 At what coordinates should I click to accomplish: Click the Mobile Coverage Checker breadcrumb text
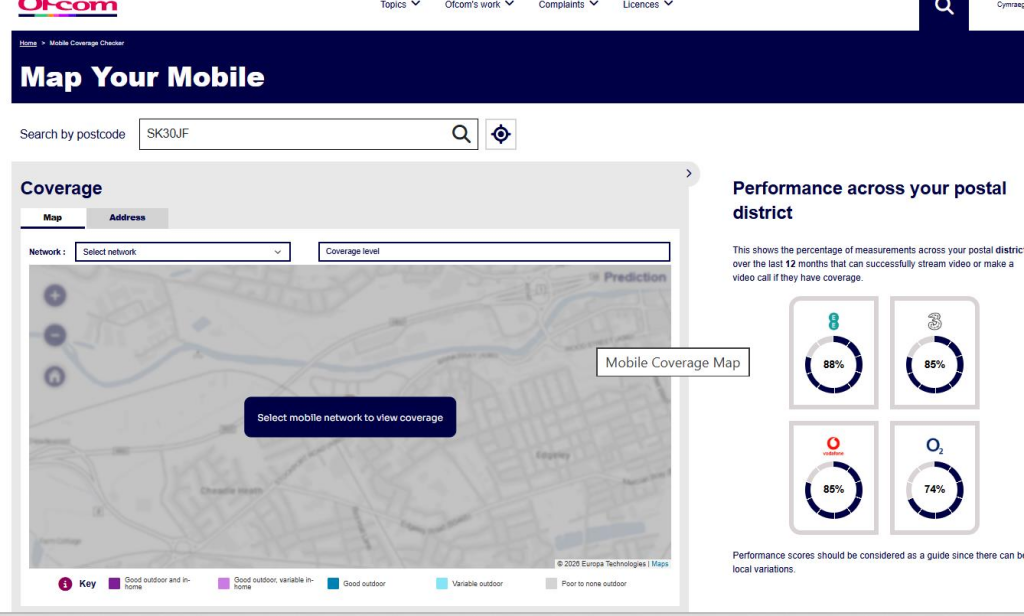pyautogui.click(x=87, y=43)
